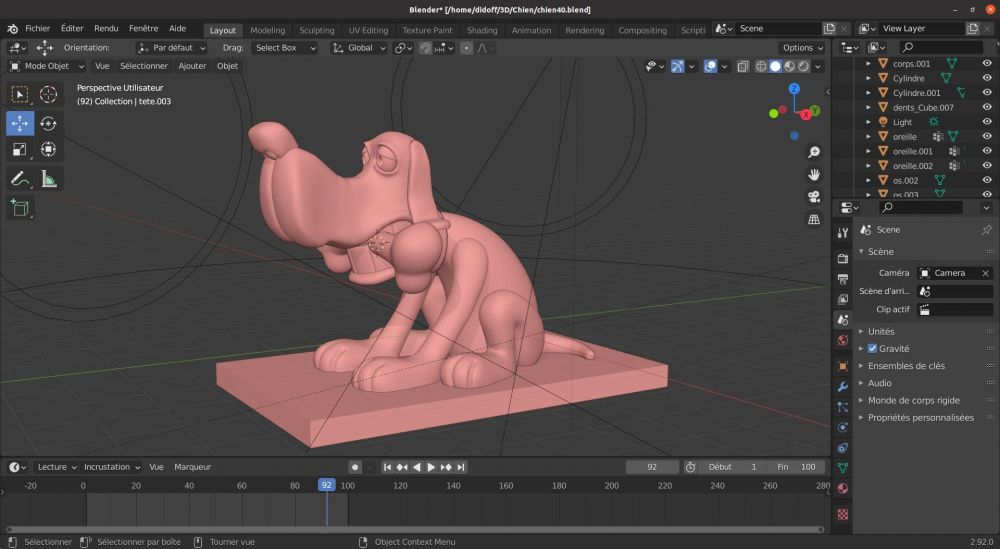Toggle proportional editing button
The image size is (1000, 549).
click(x=467, y=48)
